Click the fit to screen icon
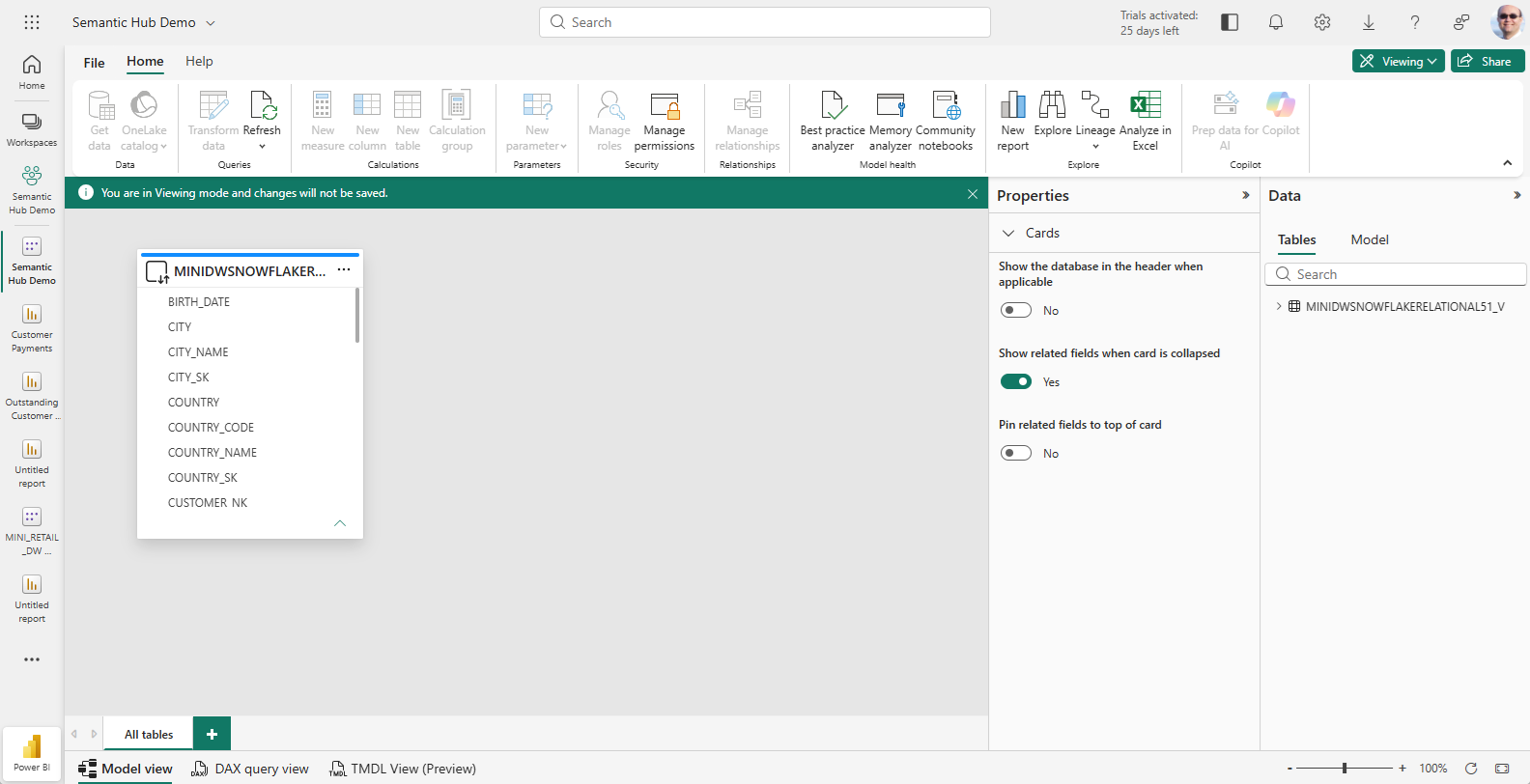This screenshot has width=1530, height=784. pyautogui.click(x=1502, y=769)
